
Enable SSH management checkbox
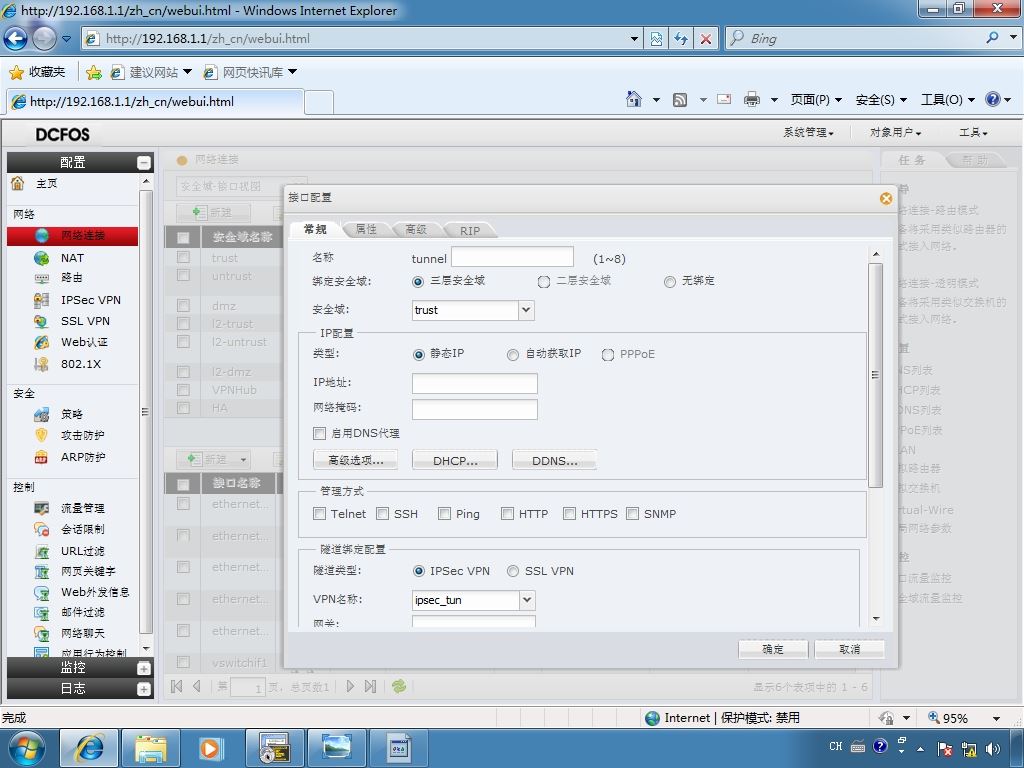point(383,514)
